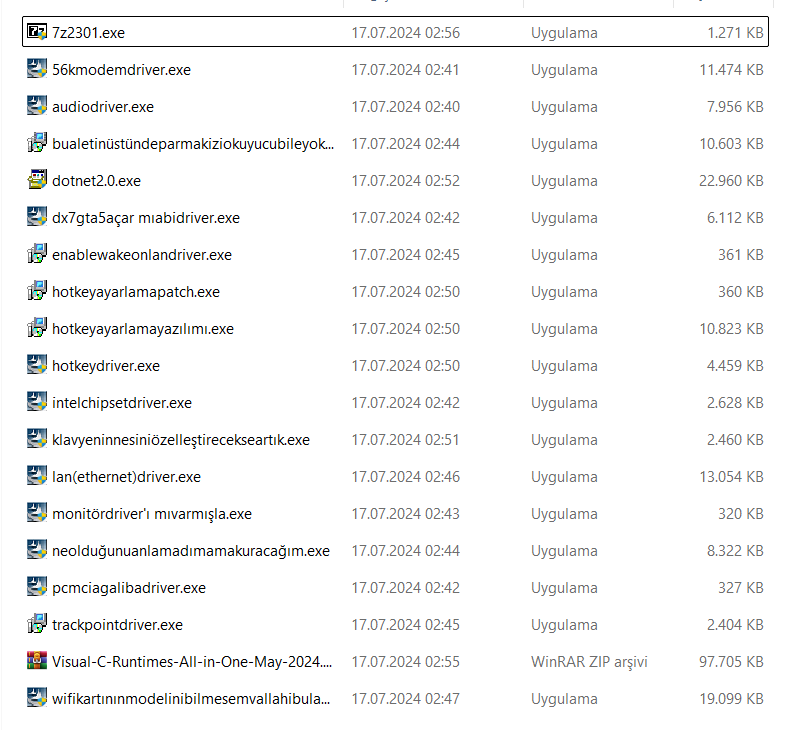Select the dotnet2.0.exe setup icon
Viewport: 801px width, 730px height.
(x=37, y=180)
